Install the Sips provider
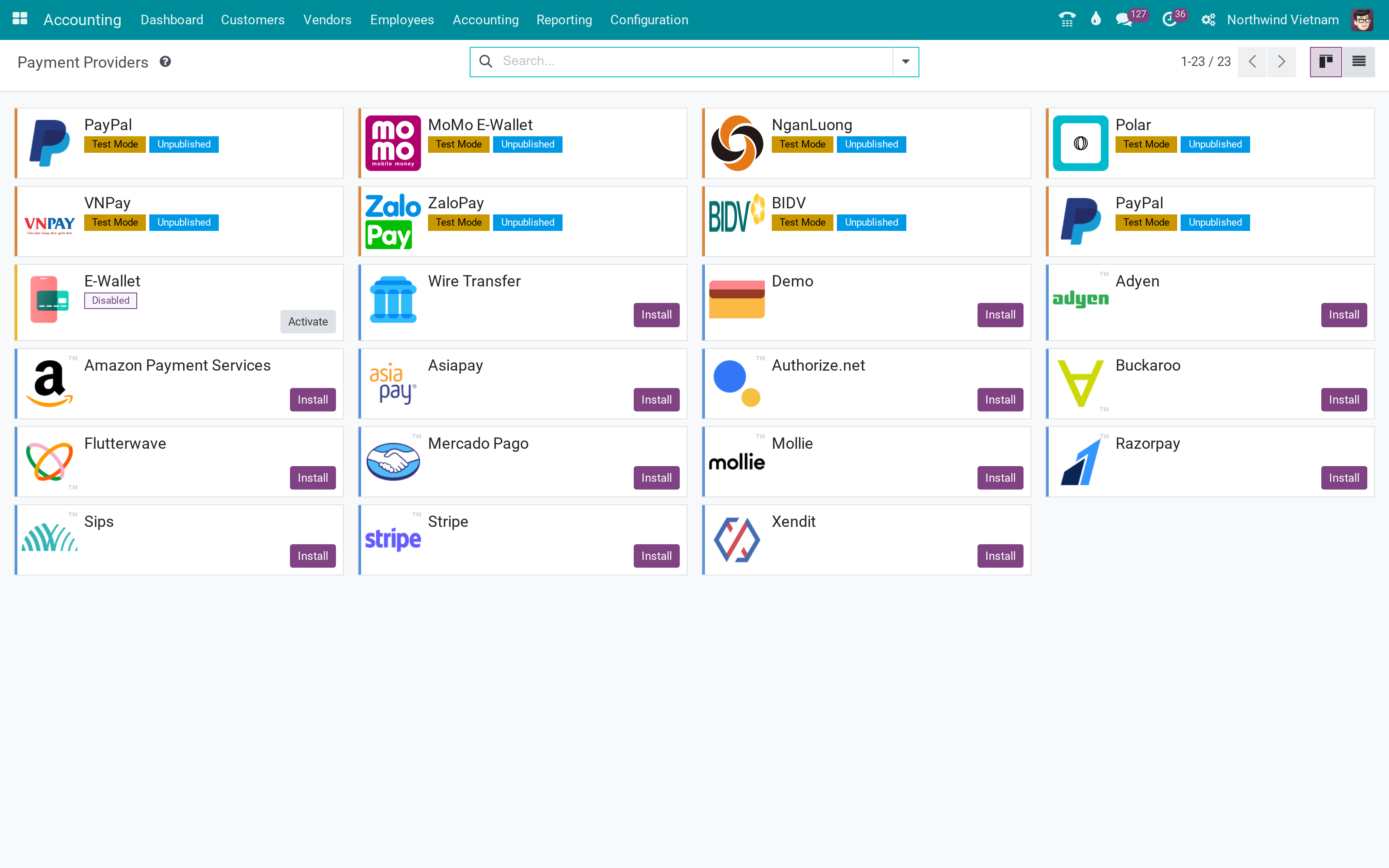Screen dimensions: 1389x868 pyautogui.click(x=313, y=556)
